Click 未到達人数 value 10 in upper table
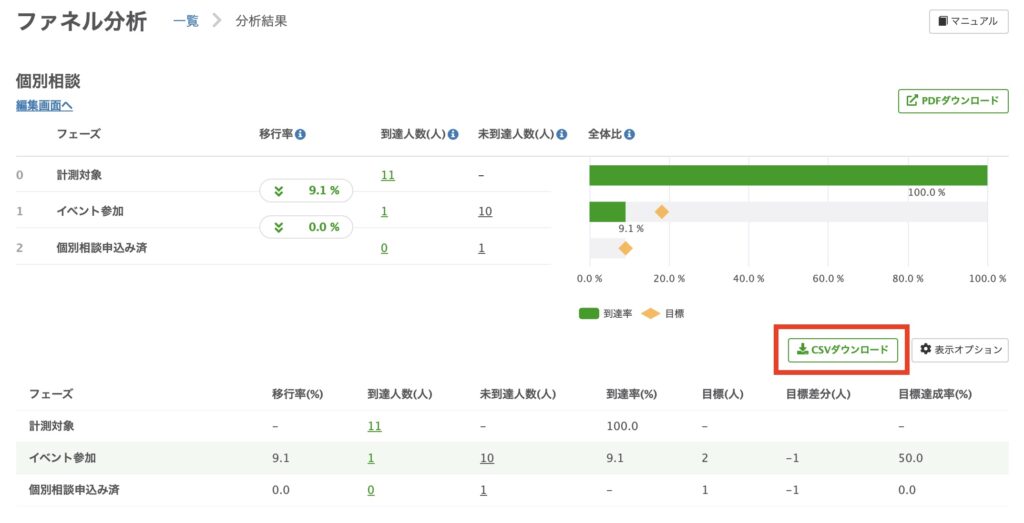 [485, 211]
